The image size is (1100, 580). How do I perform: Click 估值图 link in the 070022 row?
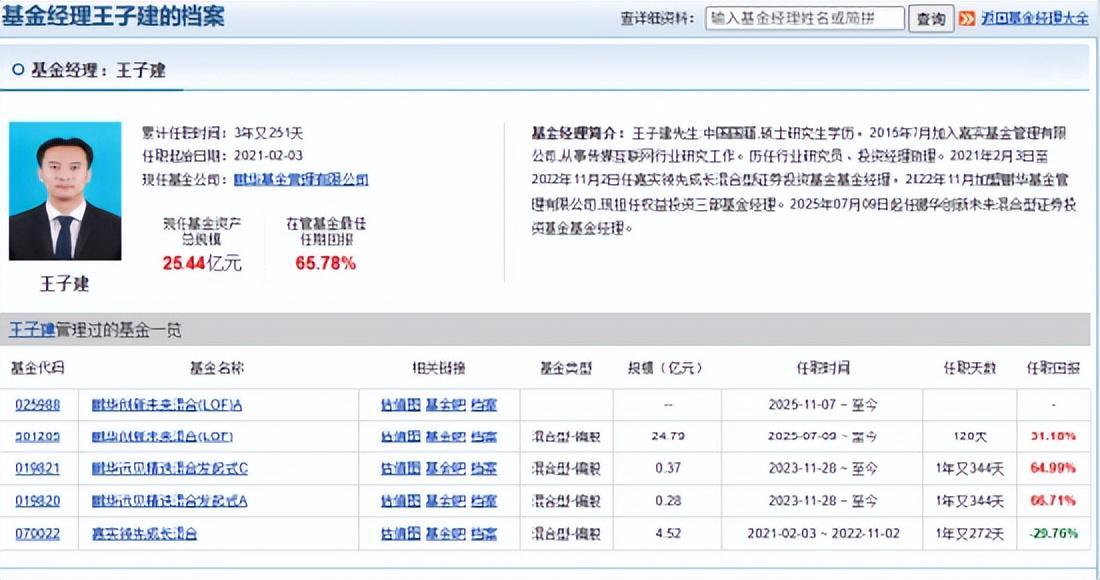coord(399,533)
